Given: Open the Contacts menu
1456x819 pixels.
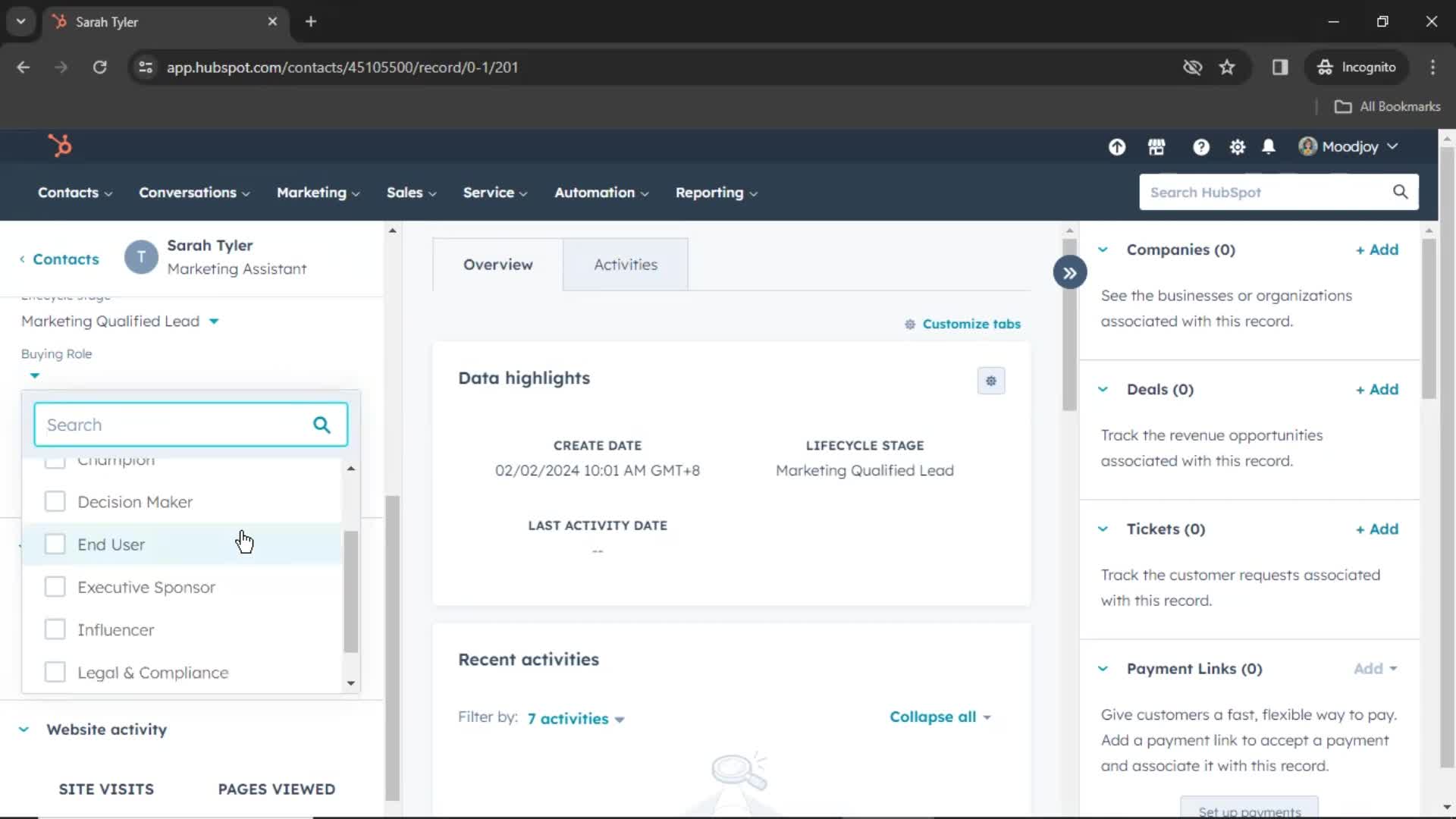Looking at the screenshot, I should coord(73,193).
